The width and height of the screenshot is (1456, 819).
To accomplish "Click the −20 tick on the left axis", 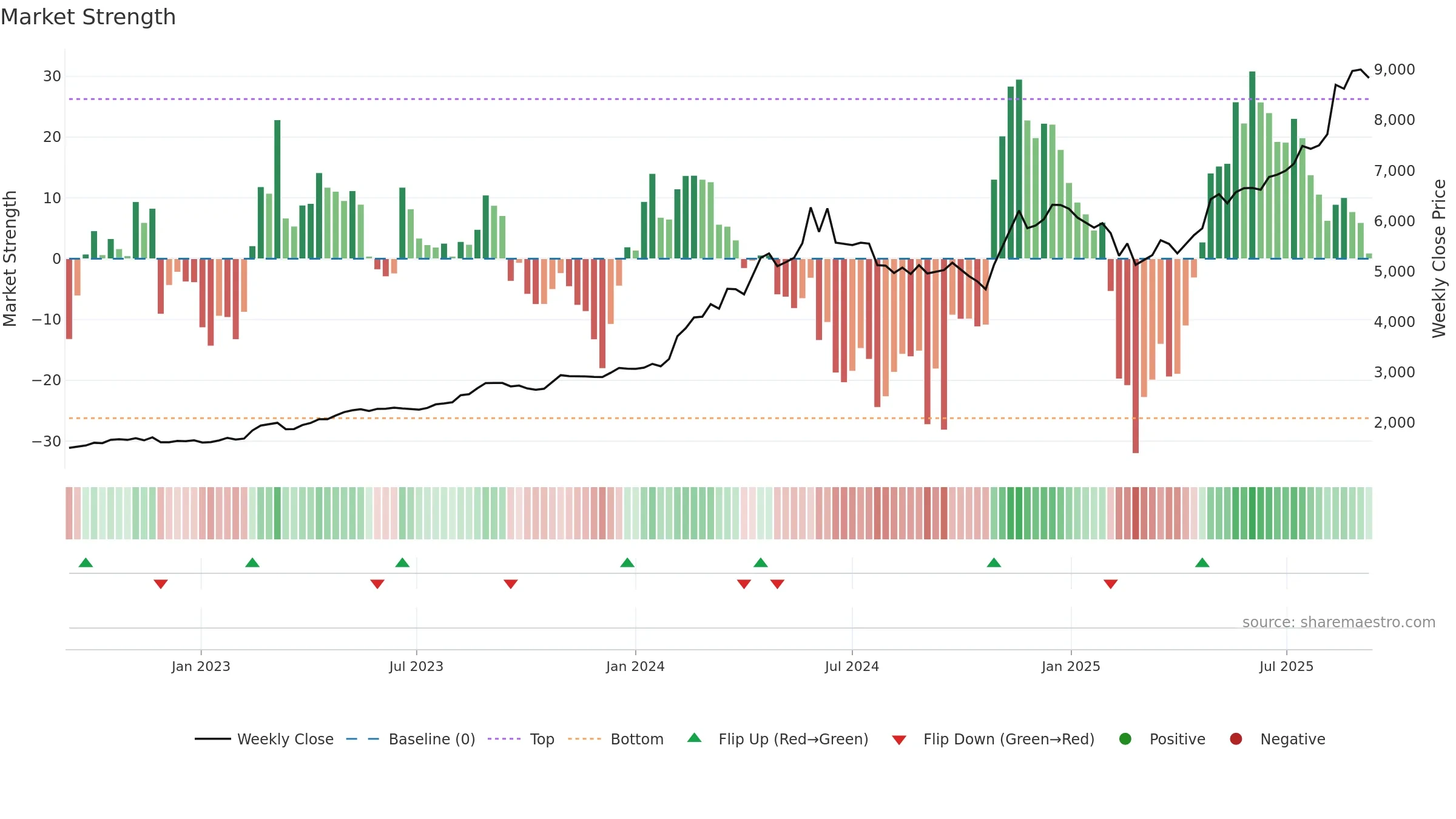I will coord(47,380).
